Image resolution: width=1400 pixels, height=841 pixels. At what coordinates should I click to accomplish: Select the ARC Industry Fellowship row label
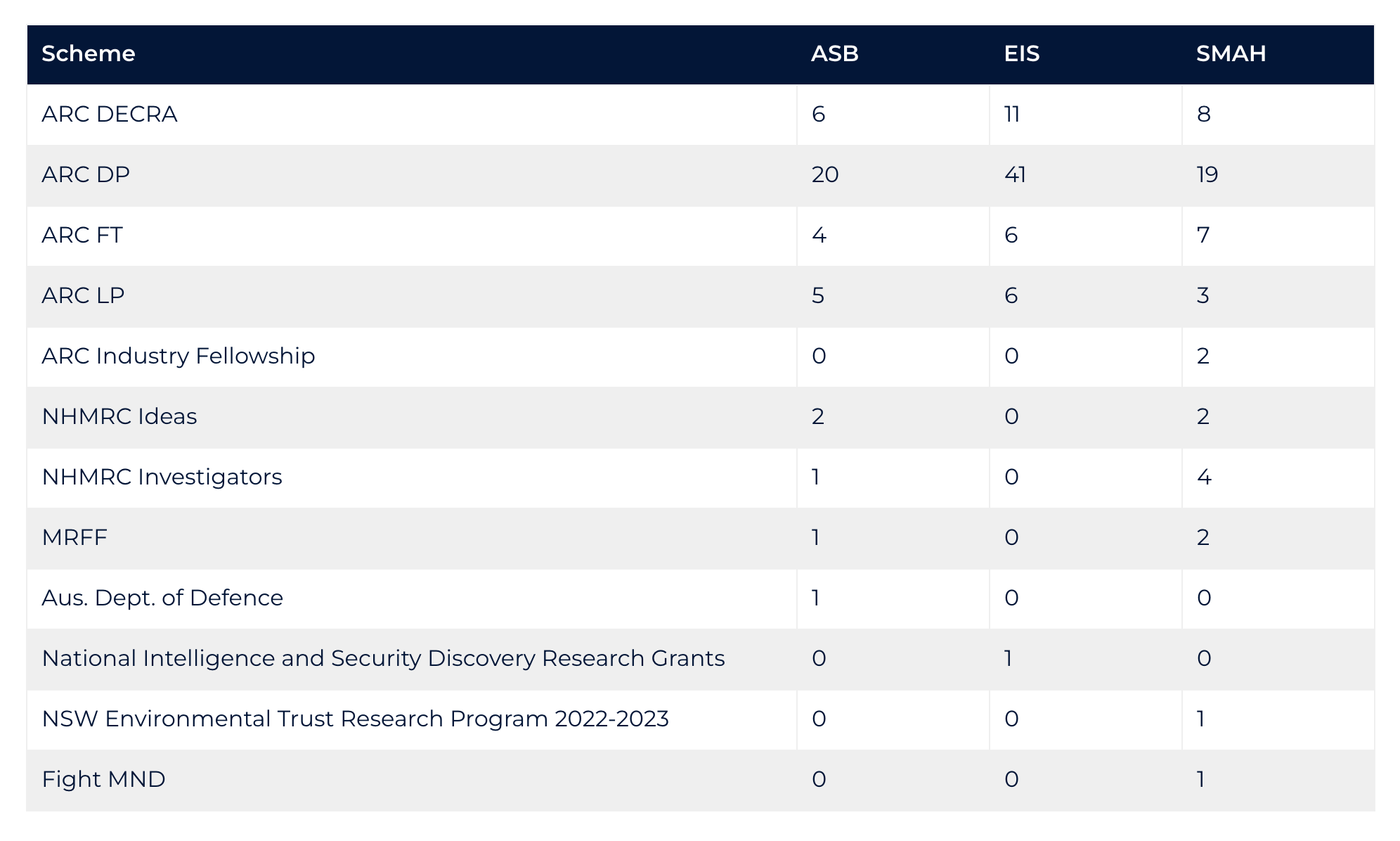click(x=179, y=356)
